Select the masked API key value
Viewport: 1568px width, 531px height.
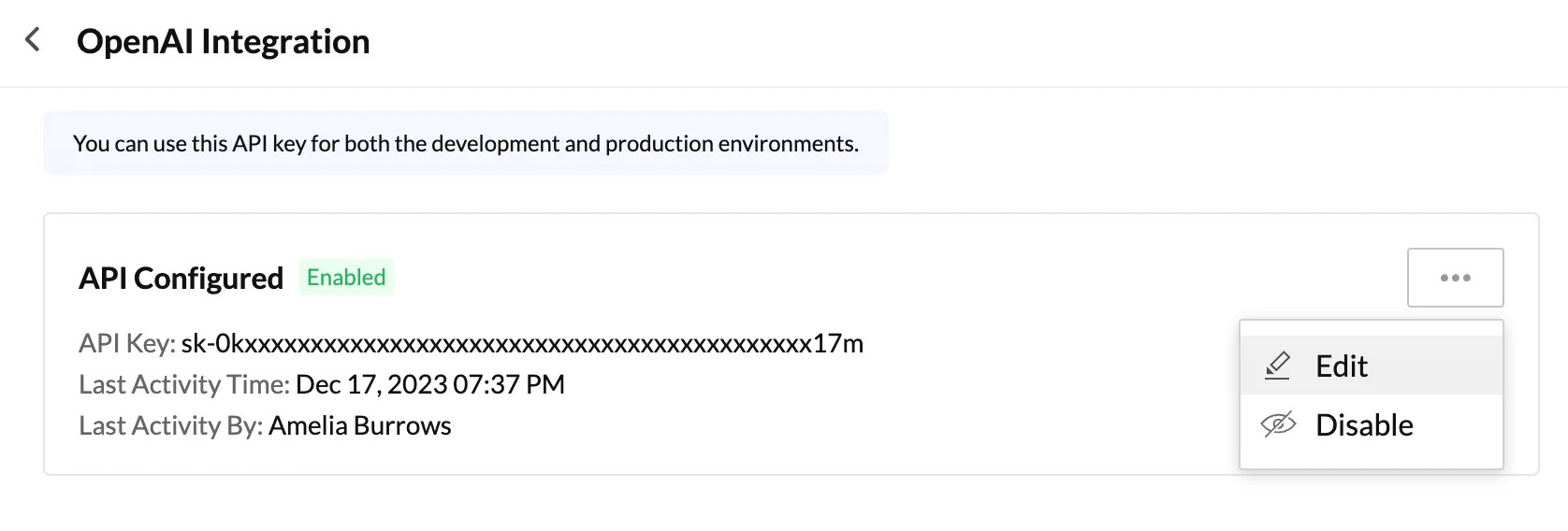[x=522, y=343]
